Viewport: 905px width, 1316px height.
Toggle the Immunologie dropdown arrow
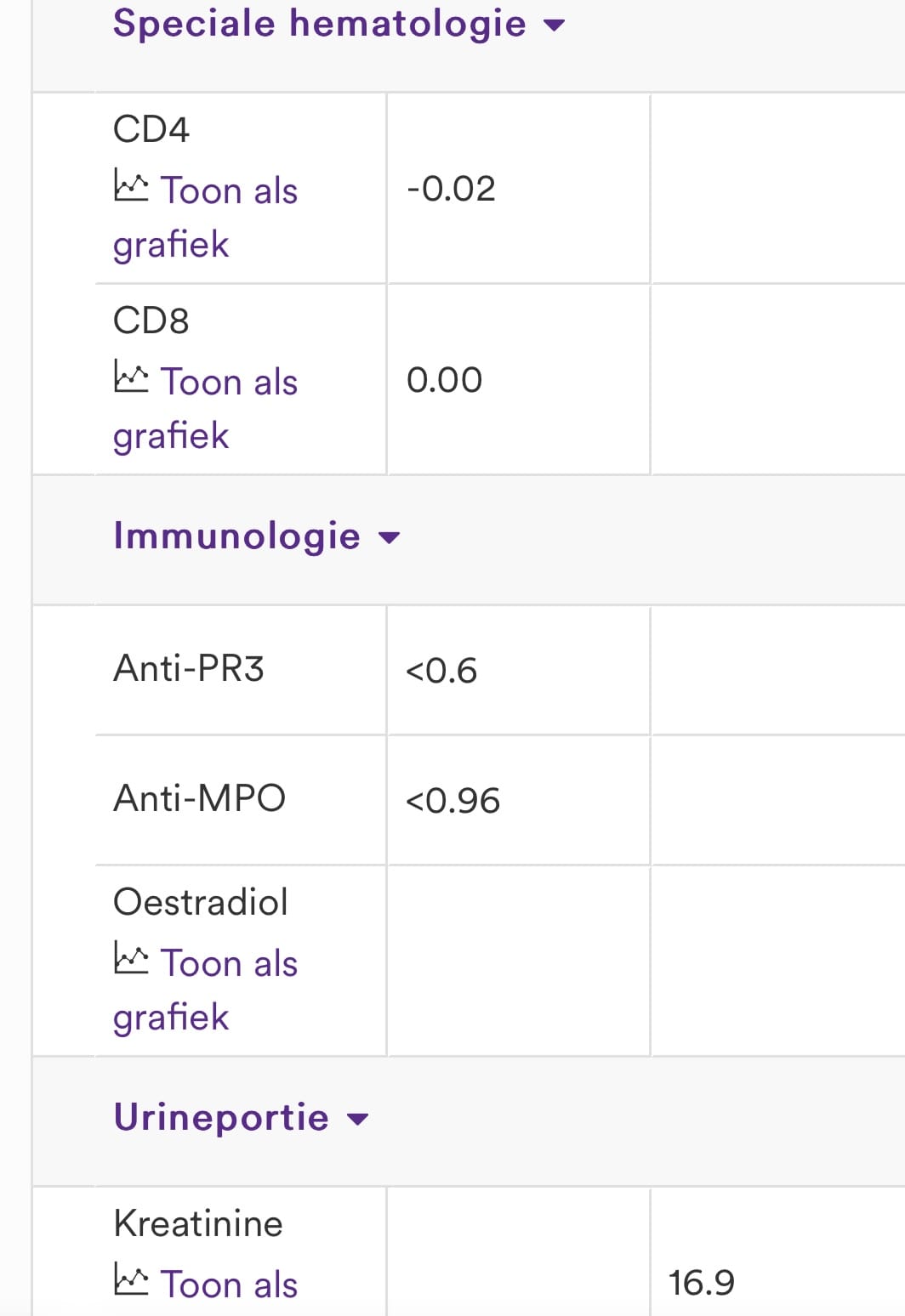tap(389, 537)
